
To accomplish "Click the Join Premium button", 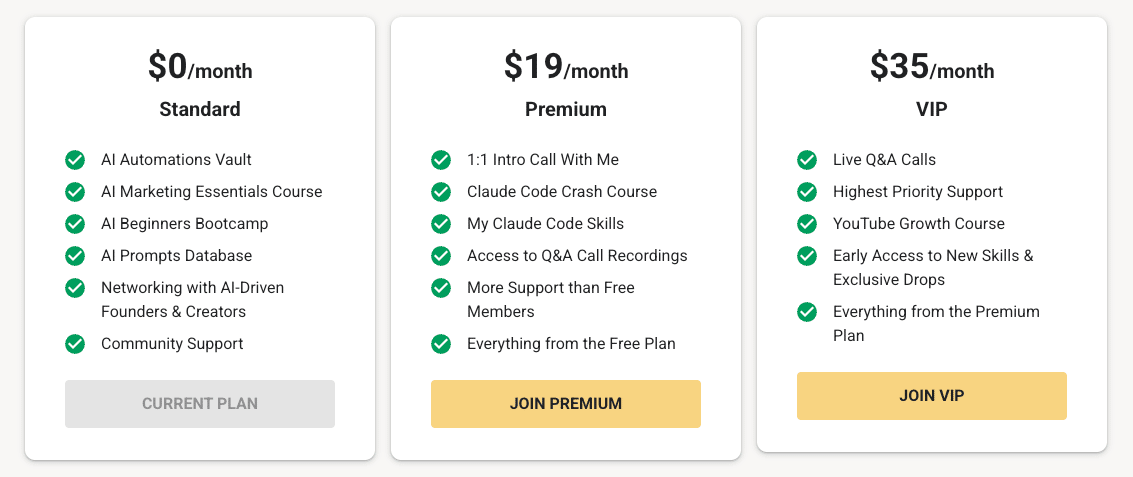I will (x=566, y=404).
